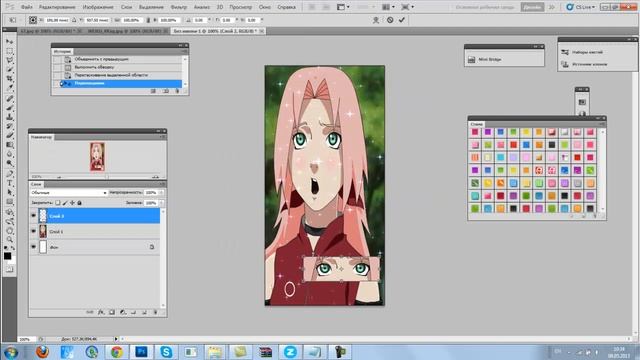Select the Rectangular Marquee tool
This screenshot has height=360, width=640.
coord(9,51)
